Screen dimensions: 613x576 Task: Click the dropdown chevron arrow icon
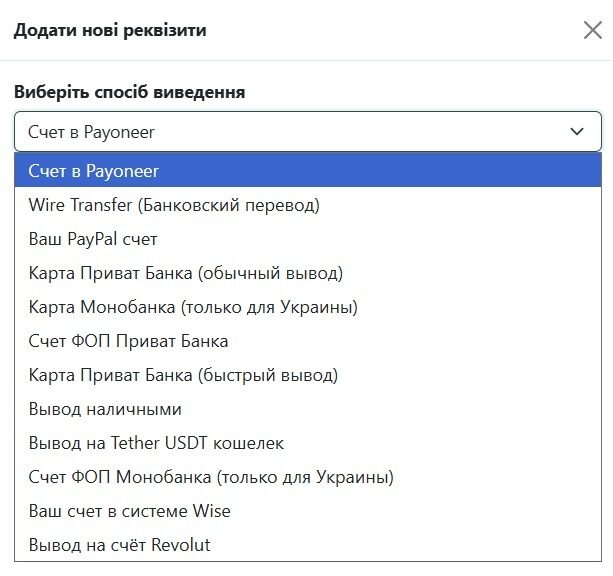pyautogui.click(x=577, y=131)
